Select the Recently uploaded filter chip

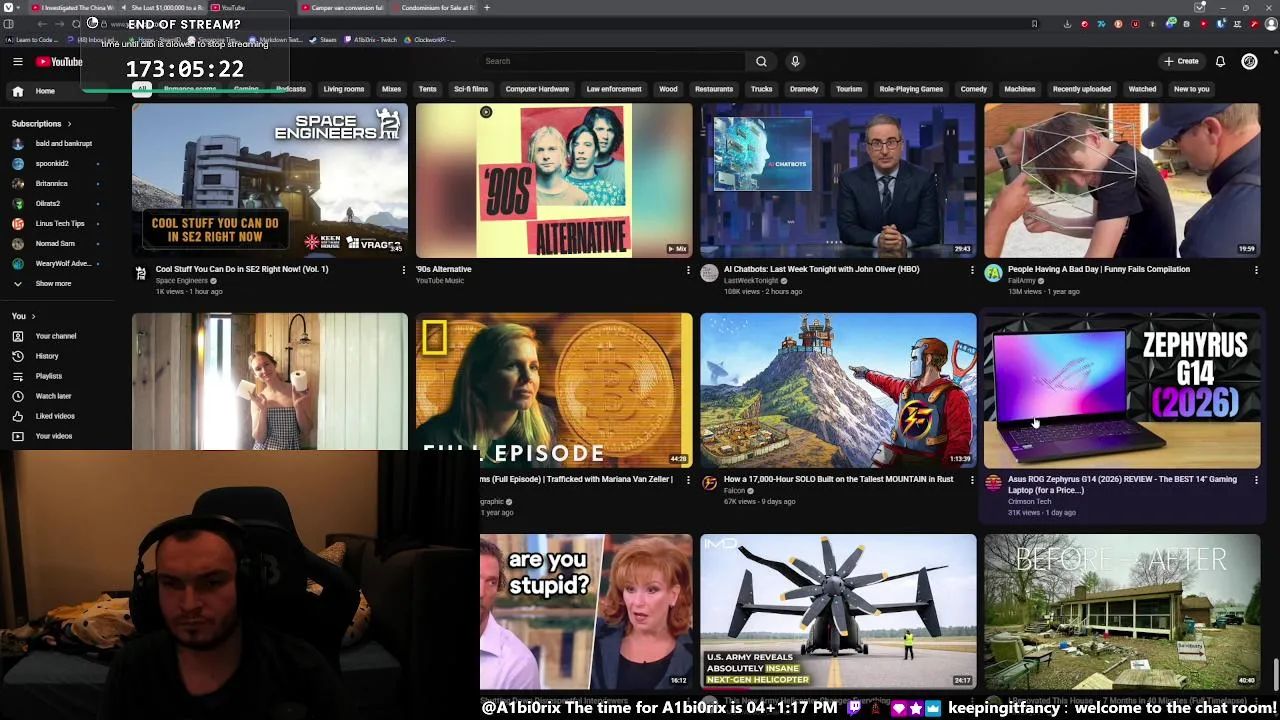point(1081,89)
